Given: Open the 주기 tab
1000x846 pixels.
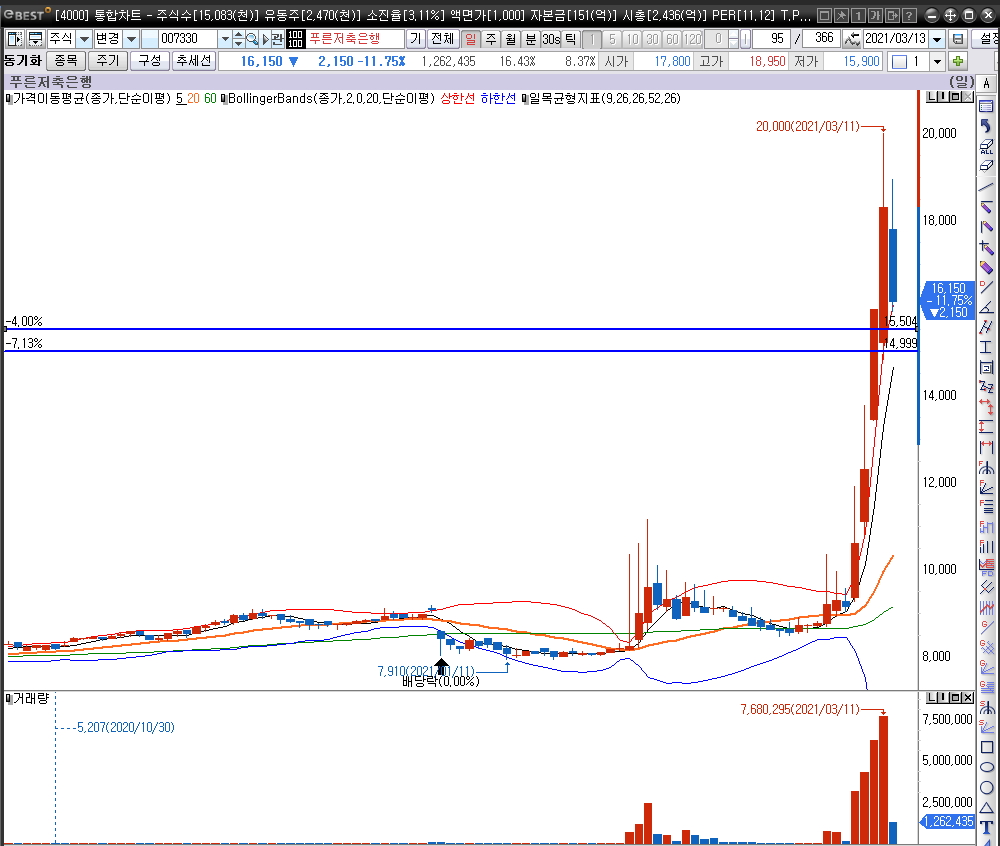Looking at the screenshot, I should click(108, 61).
